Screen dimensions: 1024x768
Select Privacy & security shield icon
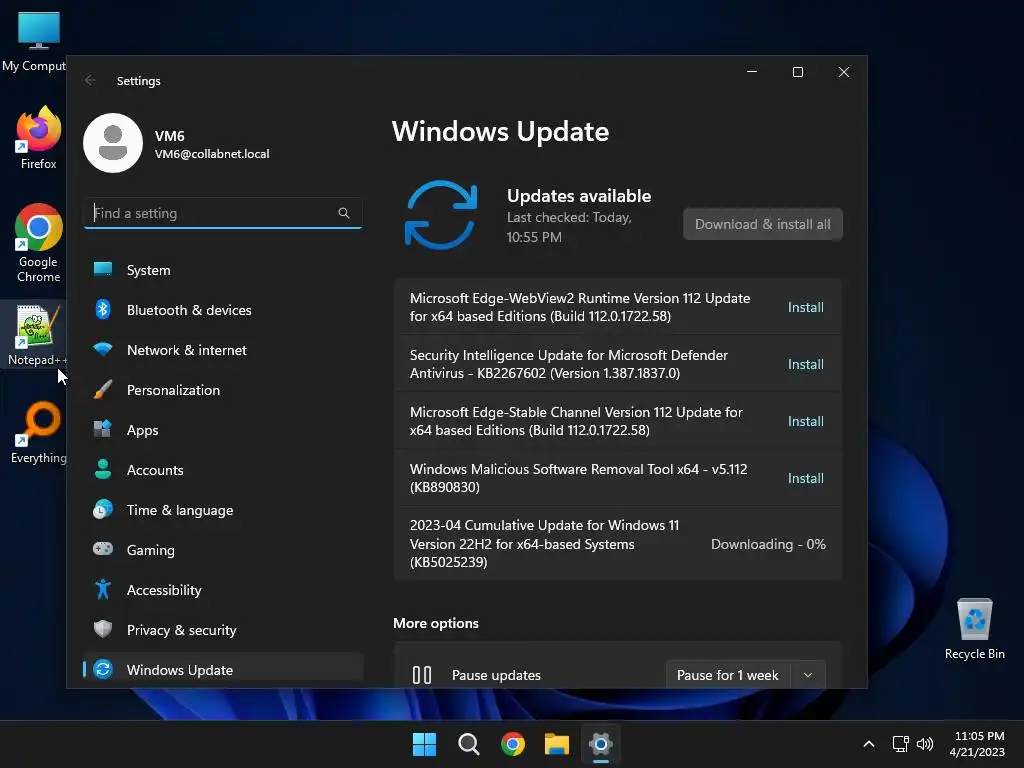[103, 629]
